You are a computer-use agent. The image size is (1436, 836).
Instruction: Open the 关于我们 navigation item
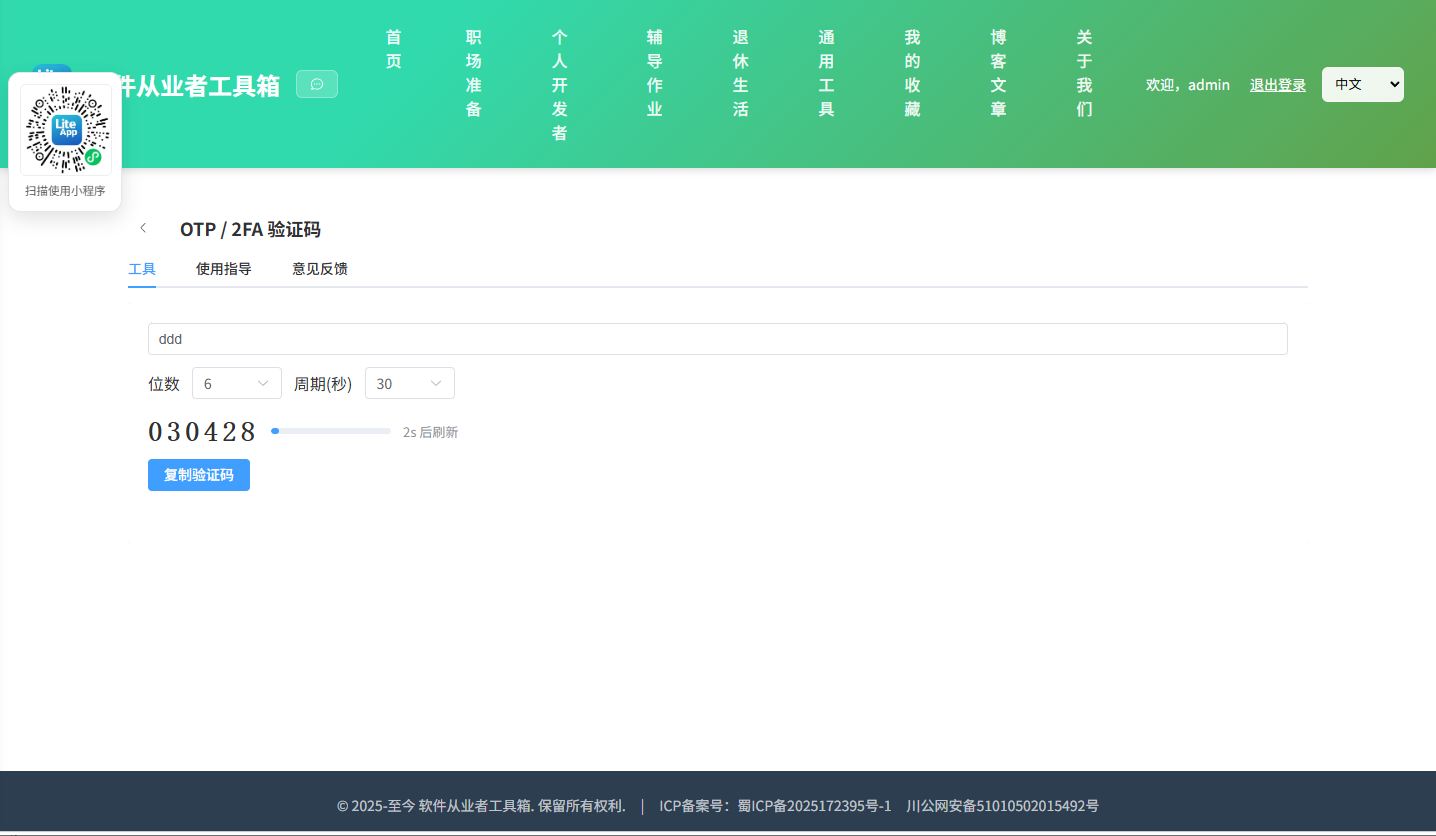[1085, 73]
